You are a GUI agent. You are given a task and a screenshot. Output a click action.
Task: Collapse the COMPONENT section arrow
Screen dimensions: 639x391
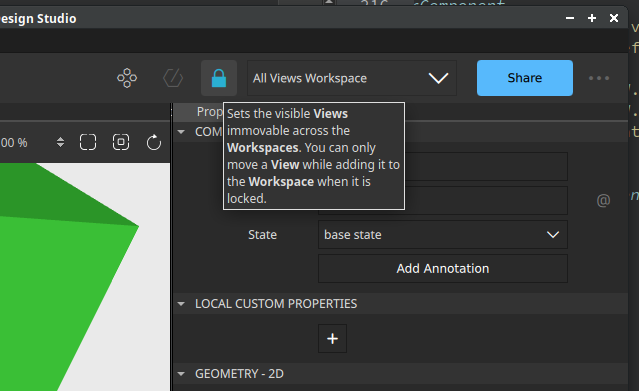click(181, 132)
